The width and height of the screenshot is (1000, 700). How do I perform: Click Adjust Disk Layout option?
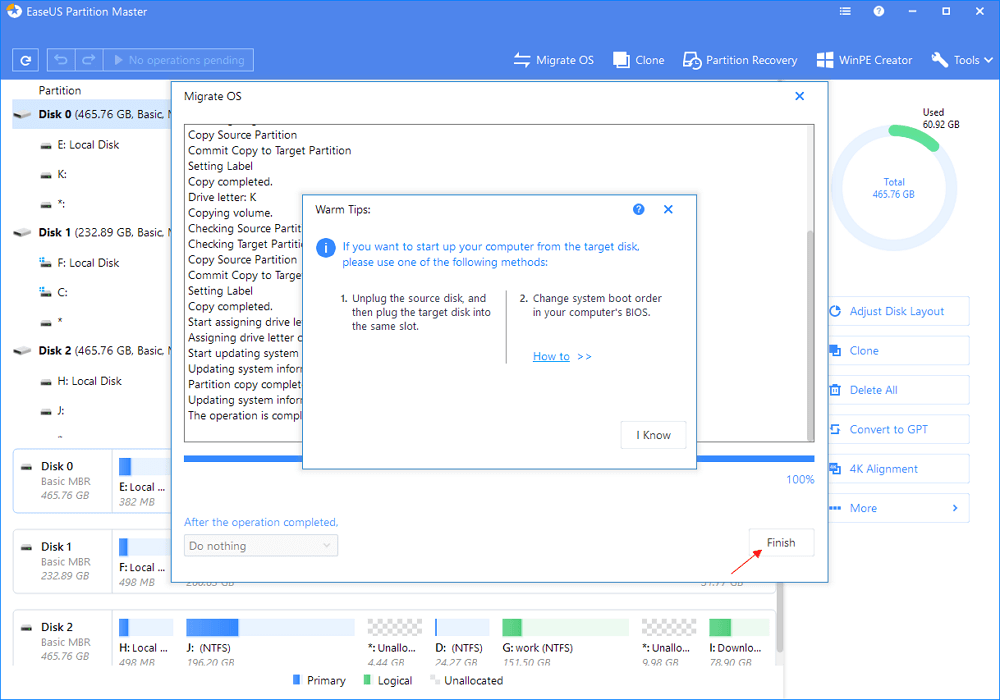coord(899,311)
